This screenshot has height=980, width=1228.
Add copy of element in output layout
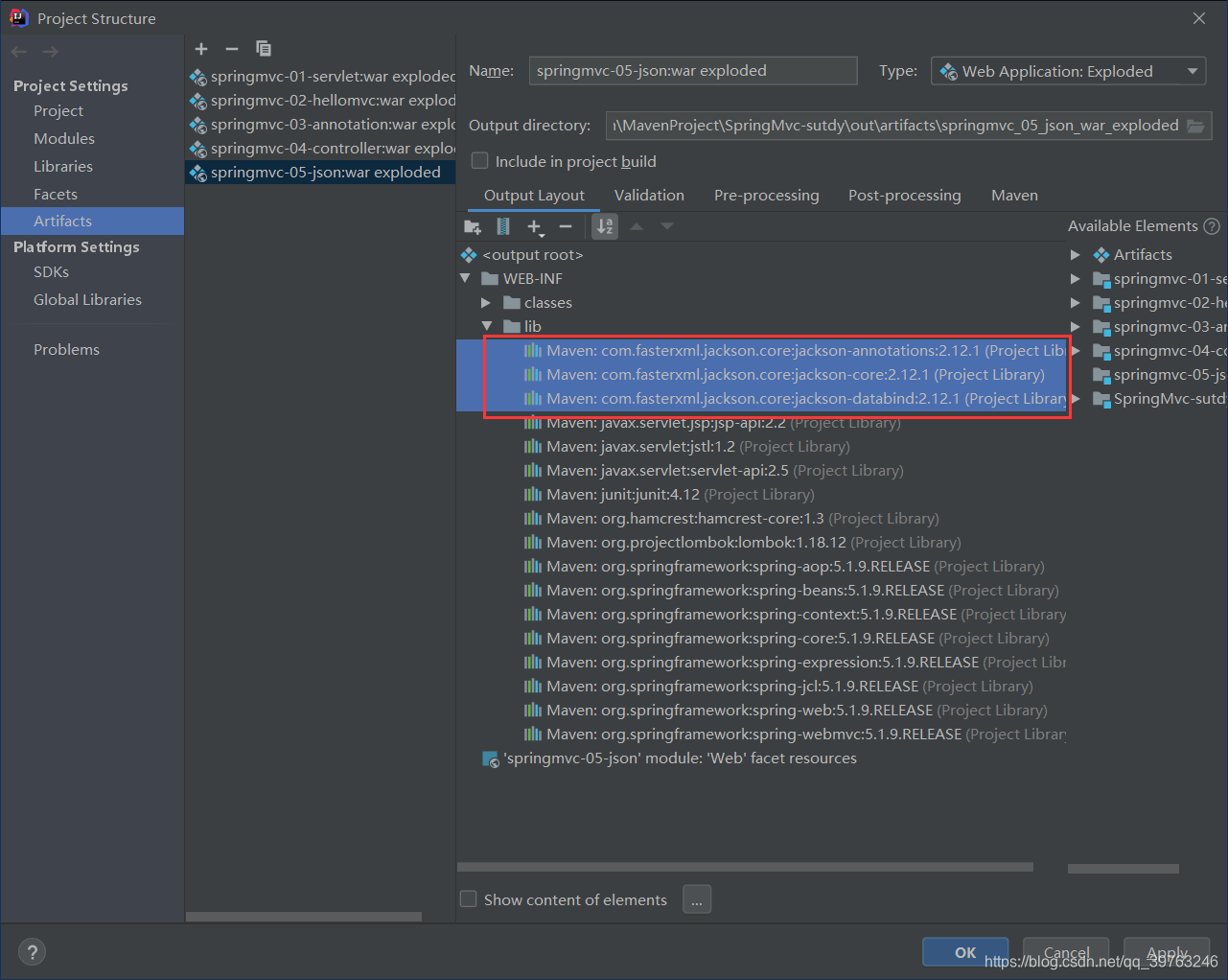[x=535, y=226]
